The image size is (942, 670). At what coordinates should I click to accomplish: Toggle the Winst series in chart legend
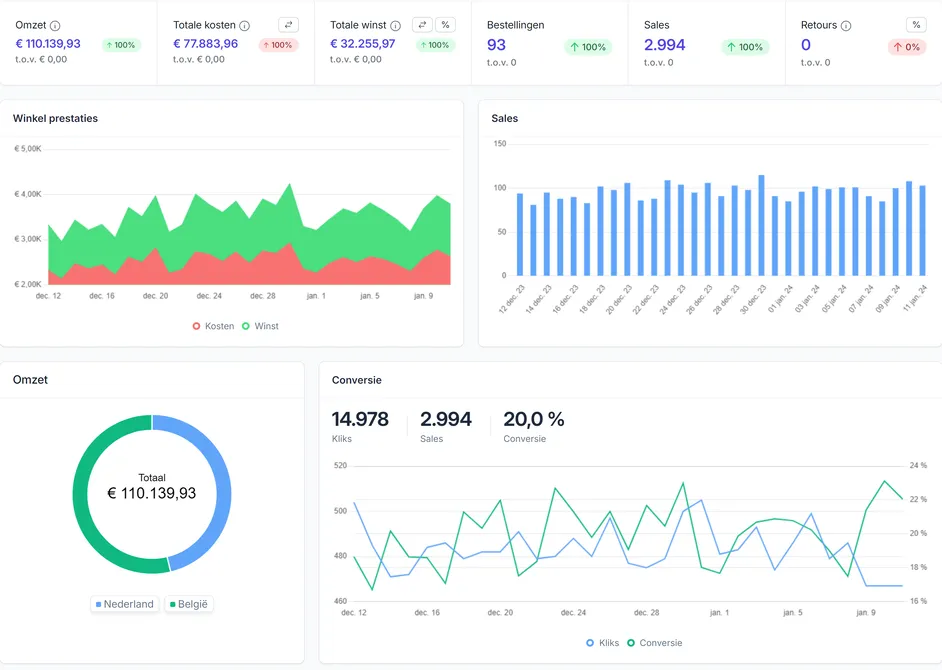[260, 326]
